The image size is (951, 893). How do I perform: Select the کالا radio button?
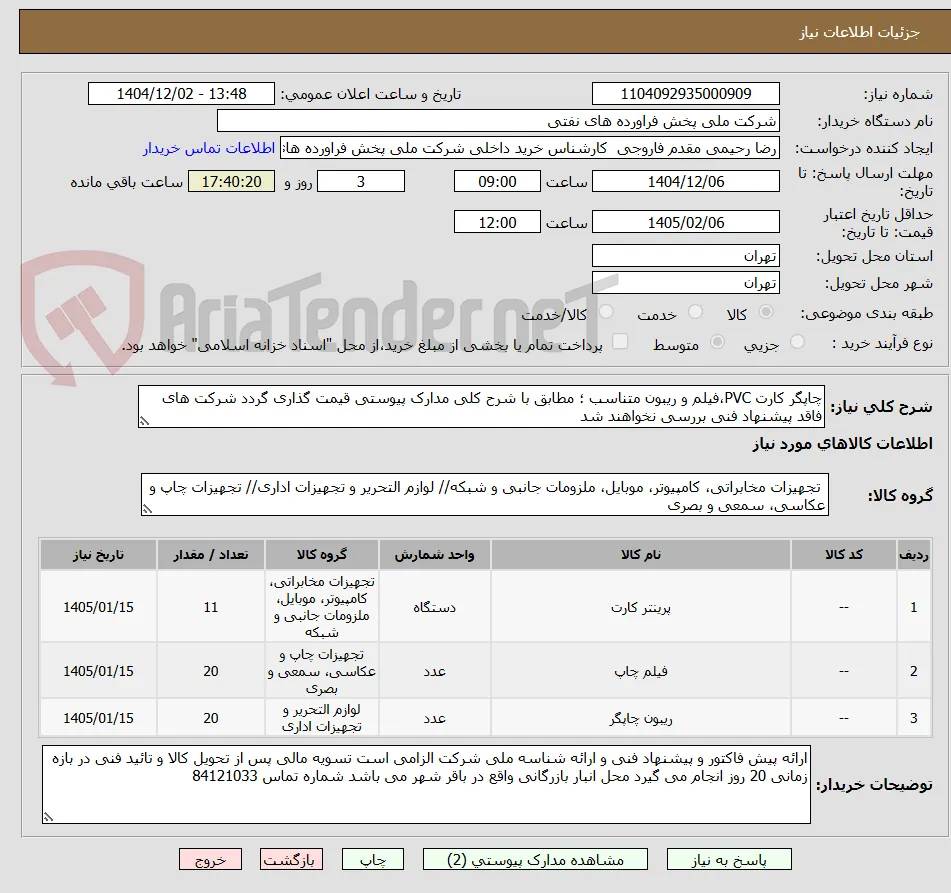[x=766, y=312]
